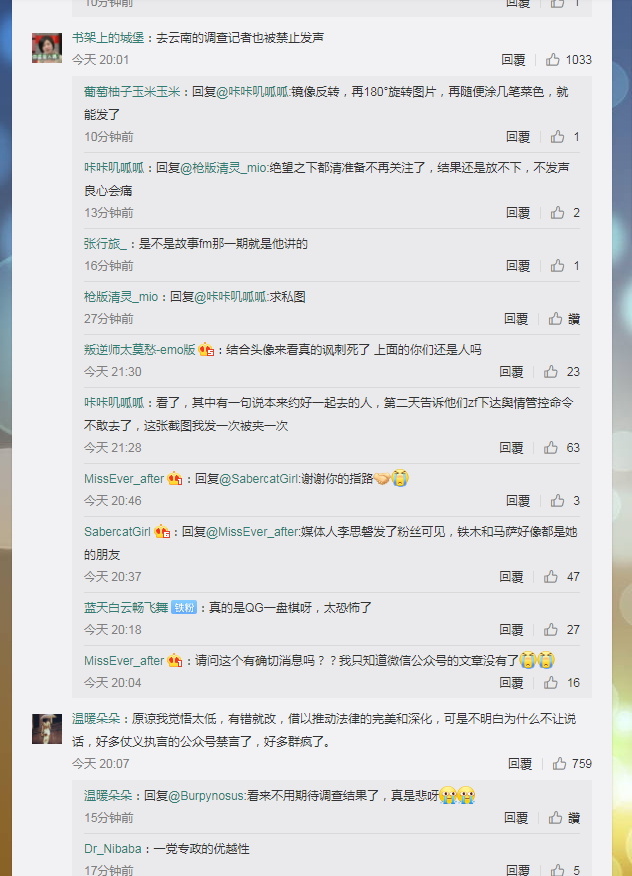Screen dimensions: 632x876
Task: Open 书架上的城堡's profile avatar
Action: pos(47,48)
